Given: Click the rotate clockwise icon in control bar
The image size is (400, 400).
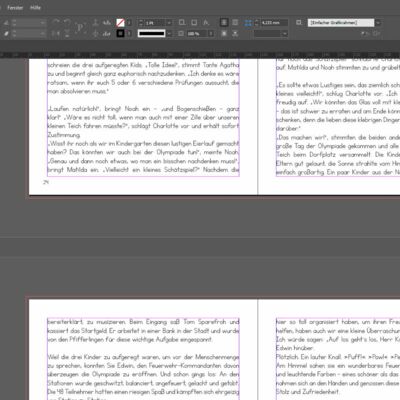Looking at the screenshot, I should click(x=56, y=22).
